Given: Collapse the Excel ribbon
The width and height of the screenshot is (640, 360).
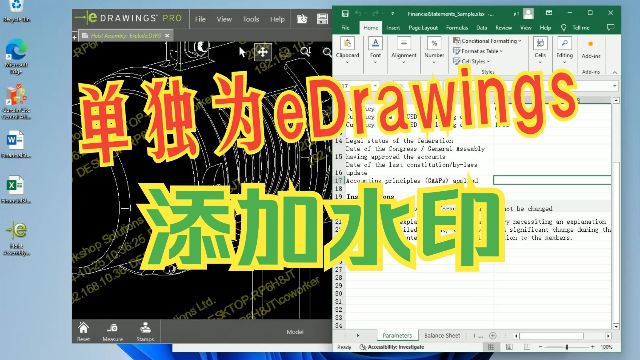Looking at the screenshot, I should [615, 72].
